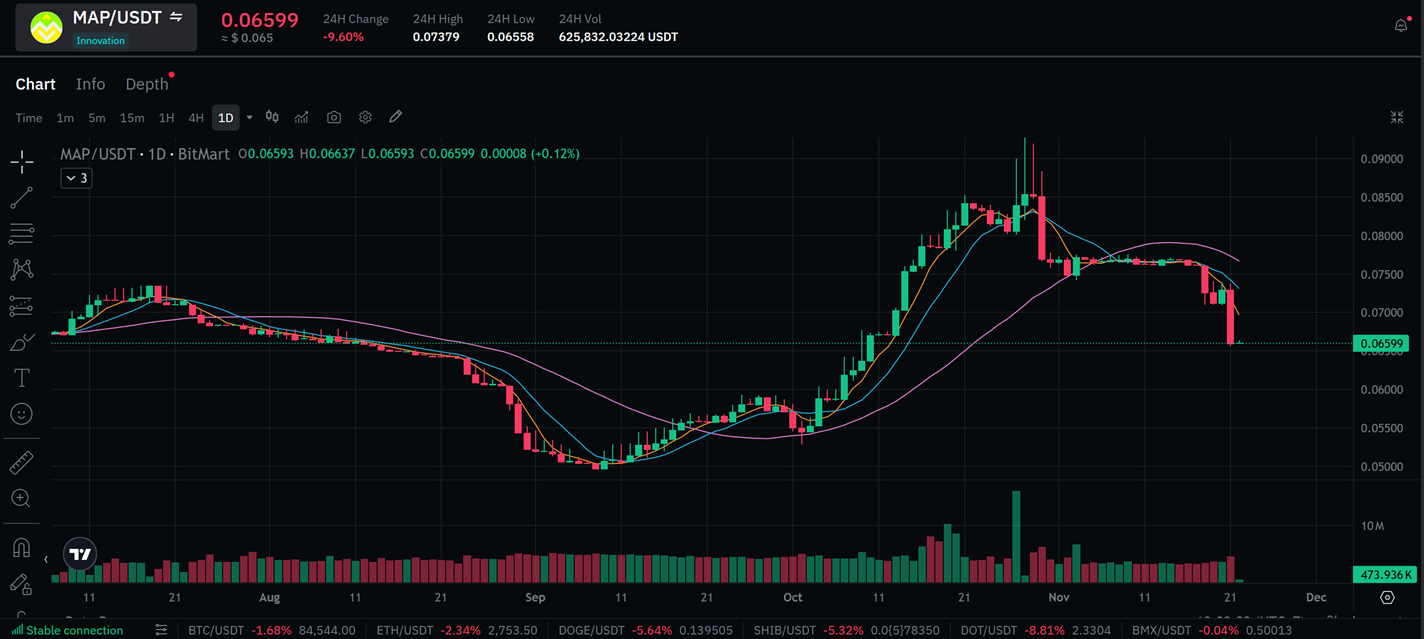1424x639 pixels.
Task: Take a chart snapshot with camera icon
Action: 334,118
